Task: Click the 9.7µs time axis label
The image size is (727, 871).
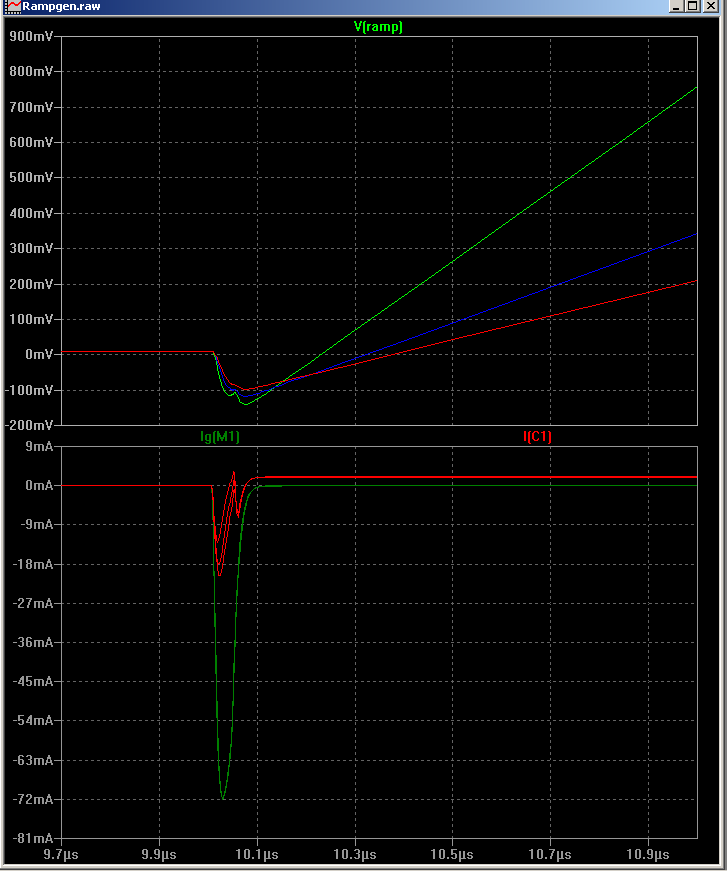Action: pos(61,854)
